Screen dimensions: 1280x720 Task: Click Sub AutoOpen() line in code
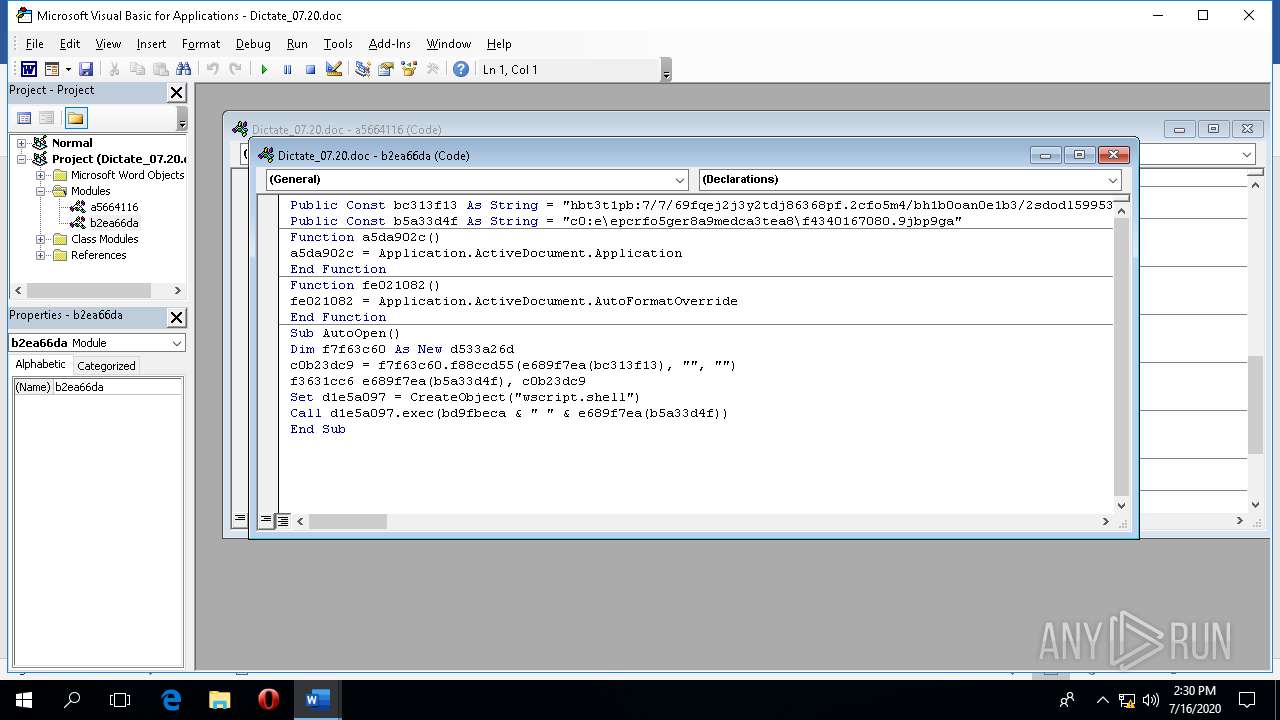tap(345, 333)
